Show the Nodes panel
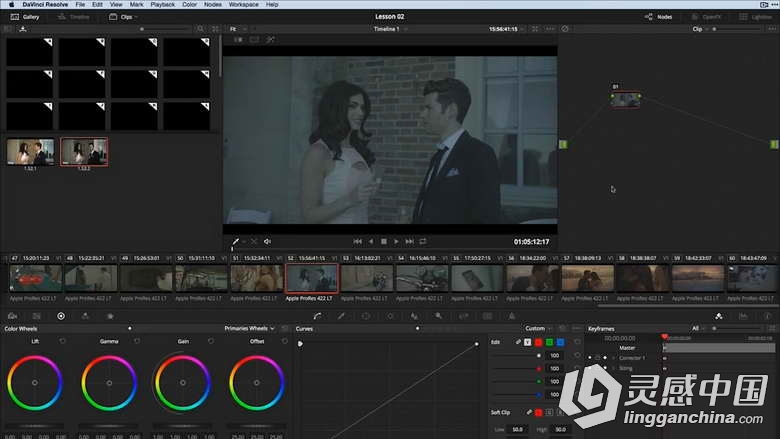 tap(658, 17)
